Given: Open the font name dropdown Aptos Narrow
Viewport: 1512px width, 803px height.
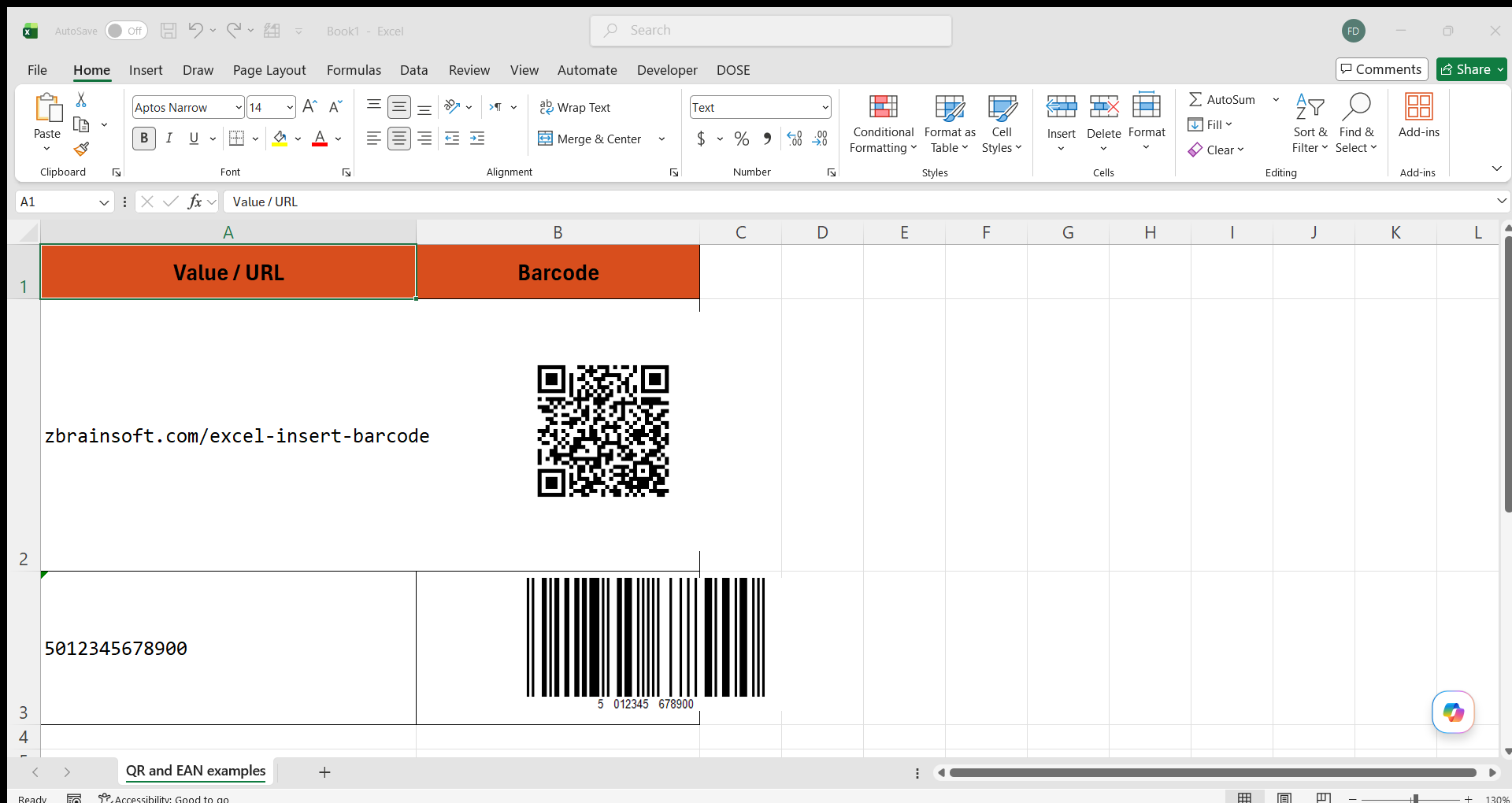Looking at the screenshot, I should [239, 107].
